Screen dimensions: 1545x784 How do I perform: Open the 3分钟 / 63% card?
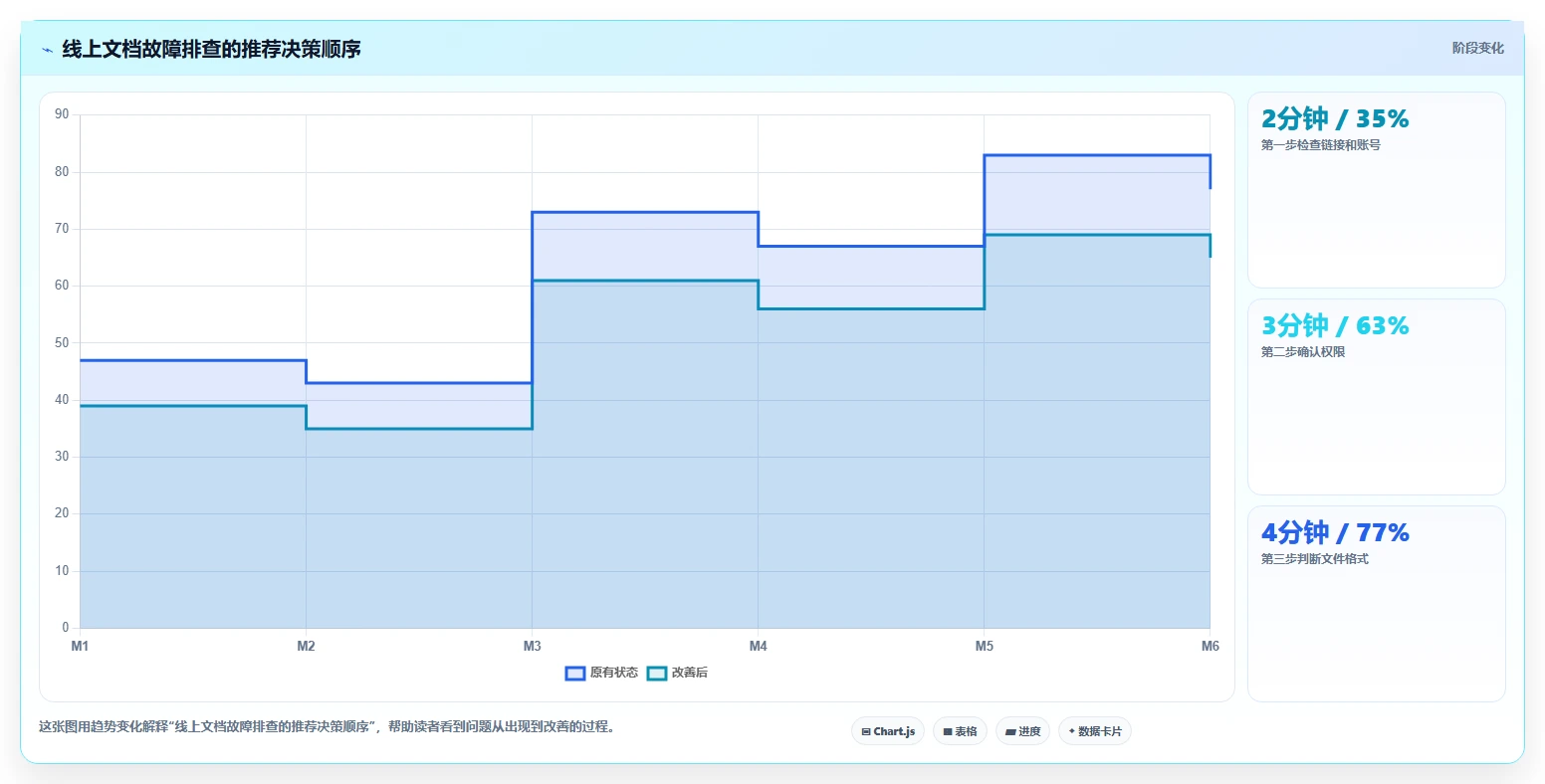1377,397
